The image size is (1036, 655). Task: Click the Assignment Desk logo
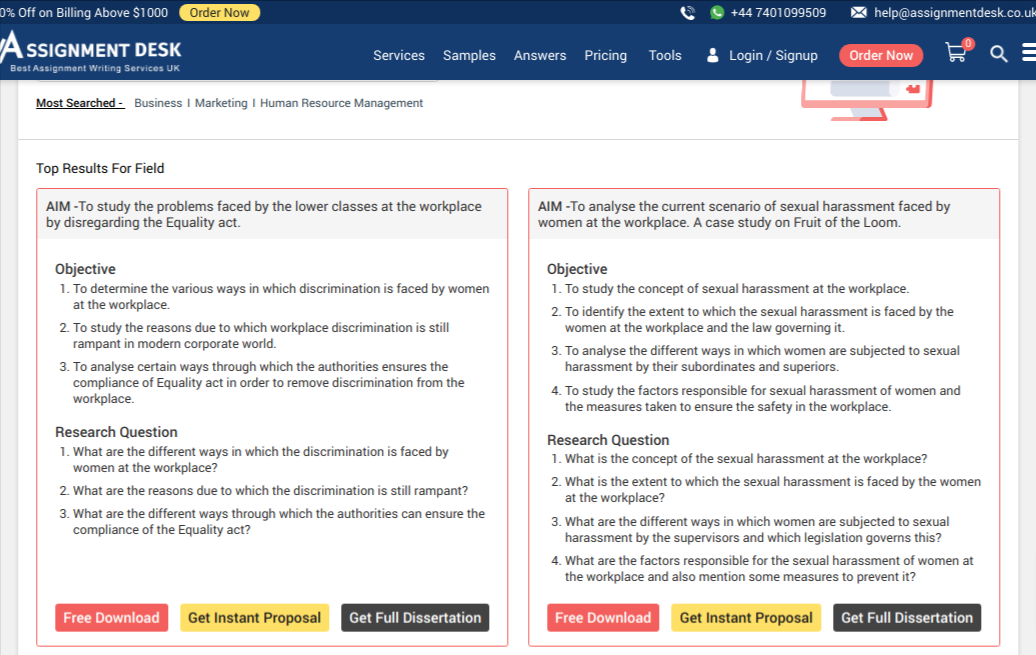point(91,52)
